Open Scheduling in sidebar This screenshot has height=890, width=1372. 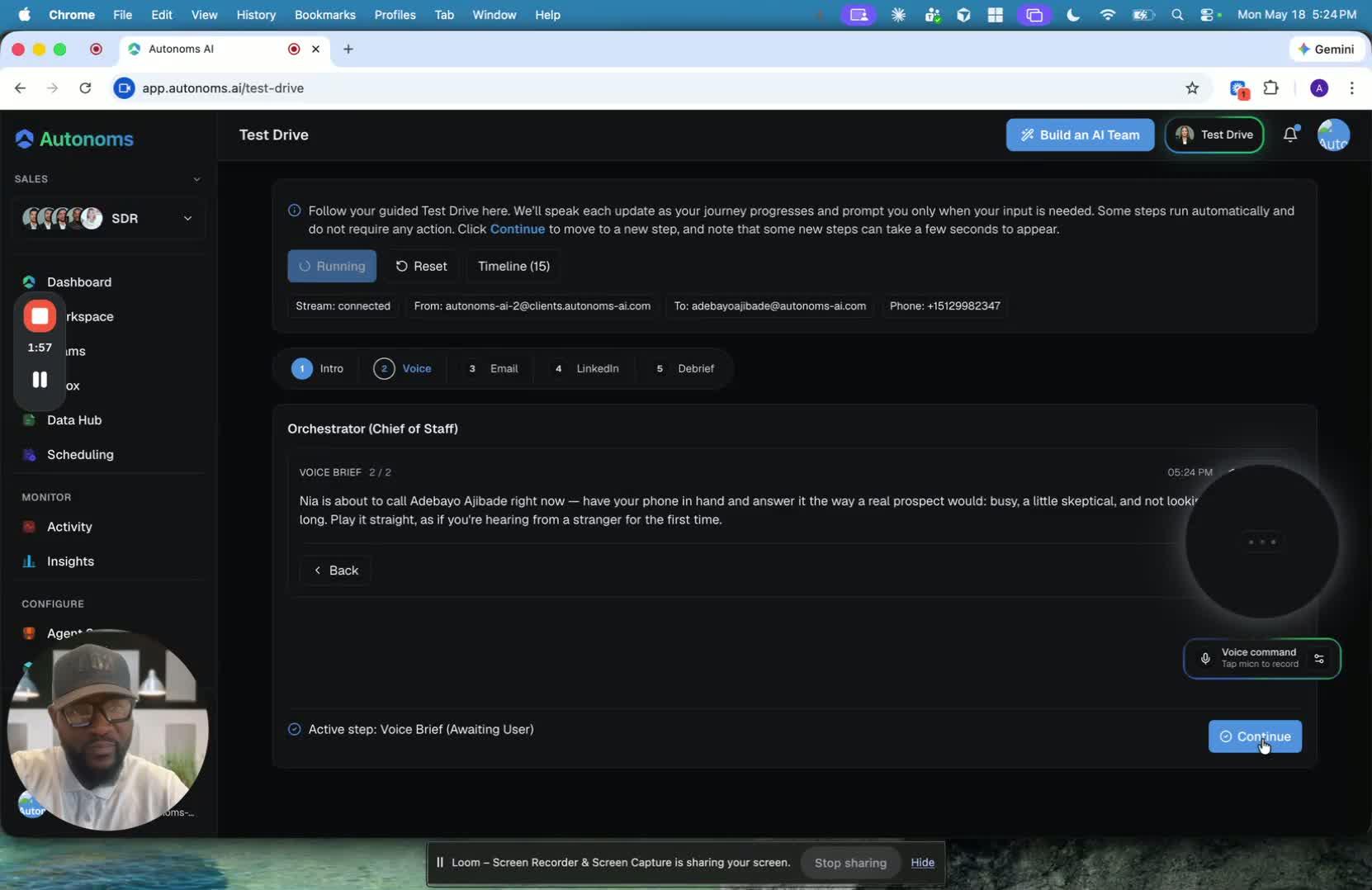(x=80, y=455)
